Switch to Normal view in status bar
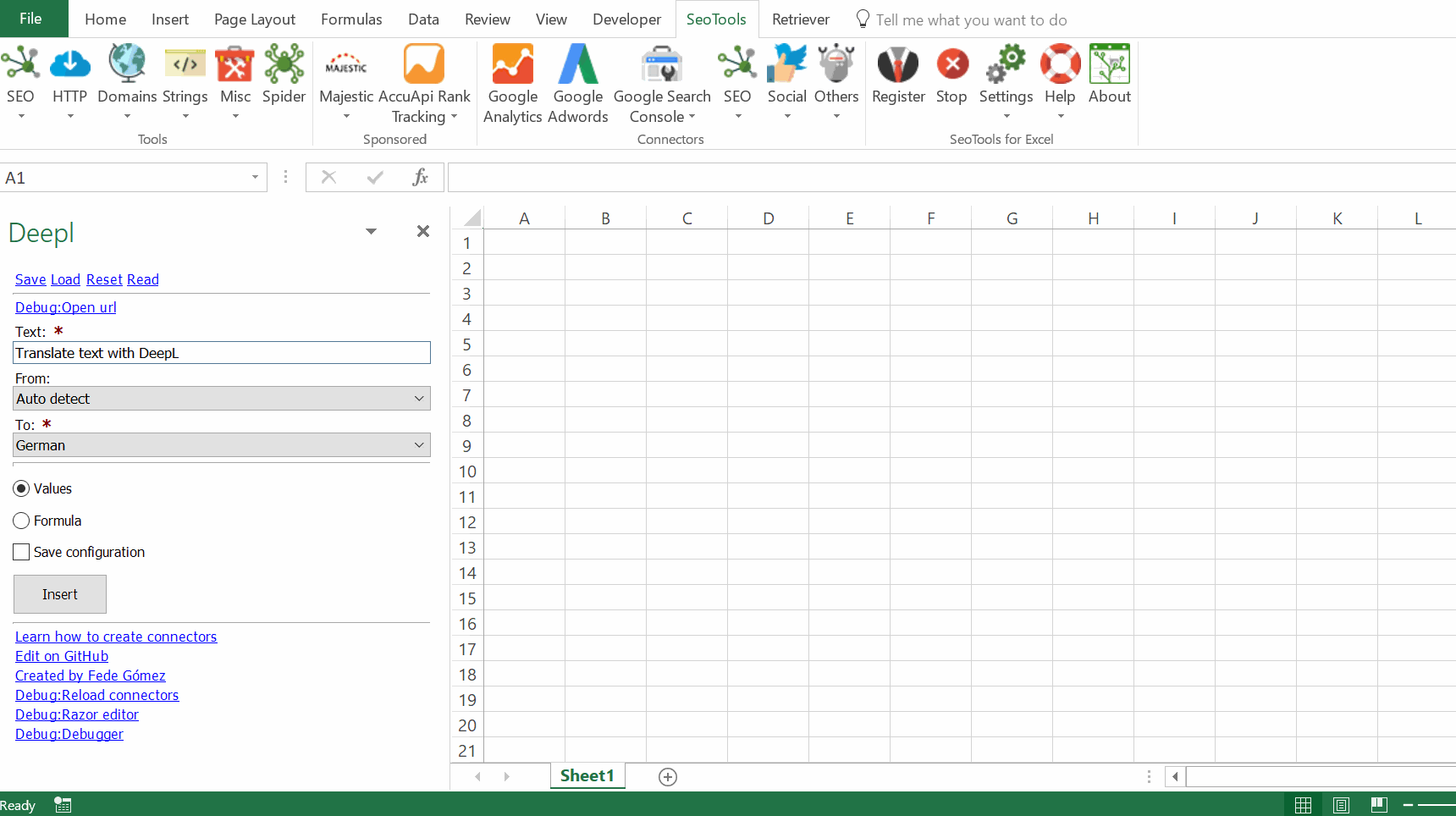The width and height of the screenshot is (1456, 816). 1304,805
